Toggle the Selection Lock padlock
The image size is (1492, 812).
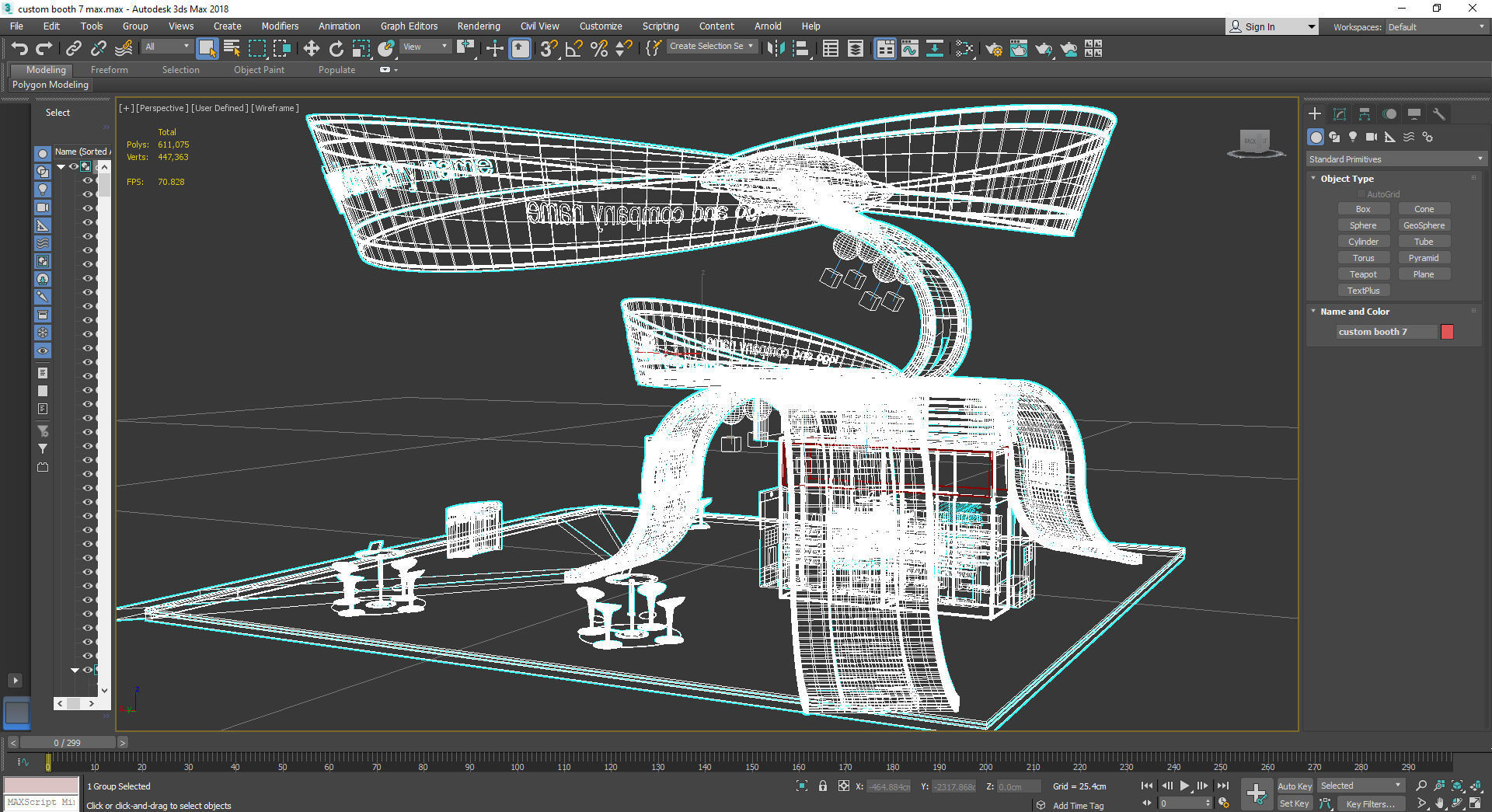click(x=823, y=786)
